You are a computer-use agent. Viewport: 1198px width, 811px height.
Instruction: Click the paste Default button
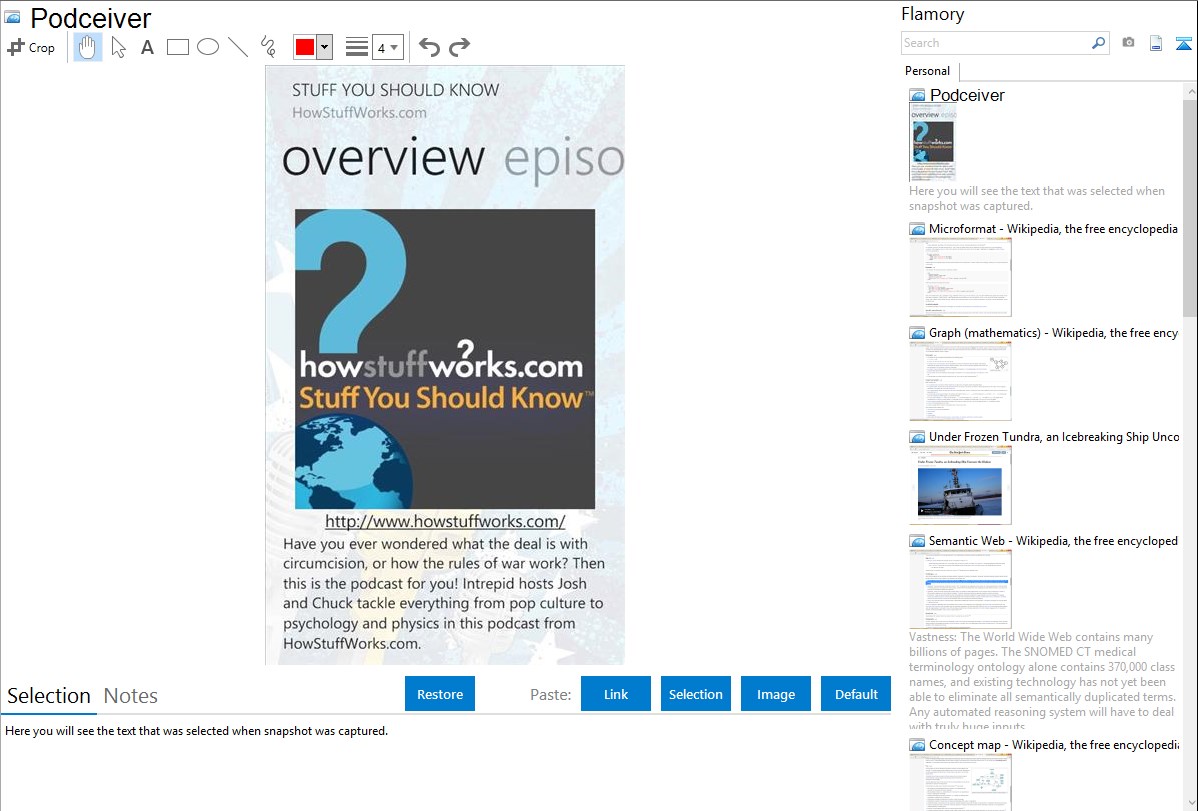tap(856, 694)
